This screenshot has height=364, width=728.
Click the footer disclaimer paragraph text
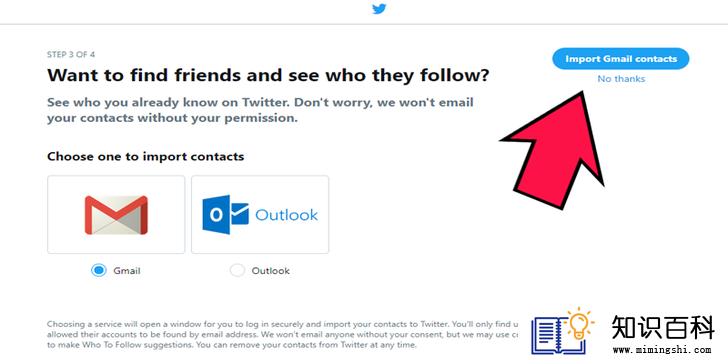pyautogui.click(x=283, y=334)
